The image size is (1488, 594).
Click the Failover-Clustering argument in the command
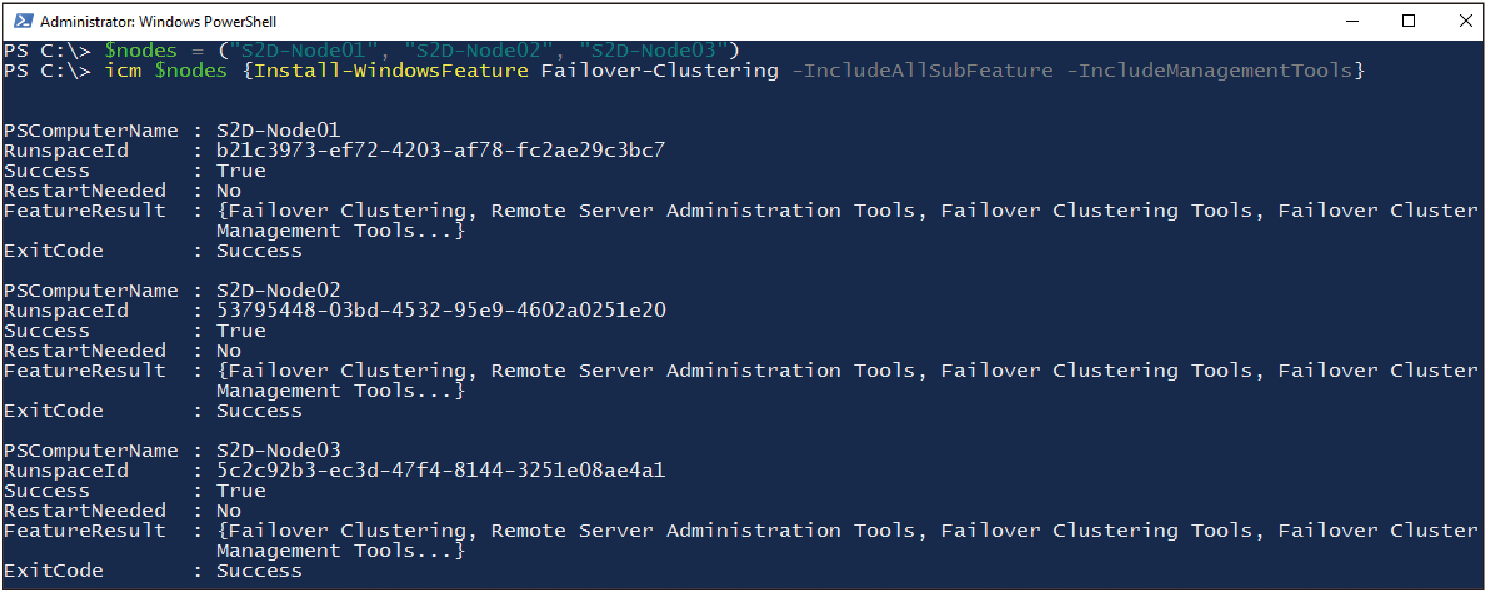point(660,71)
